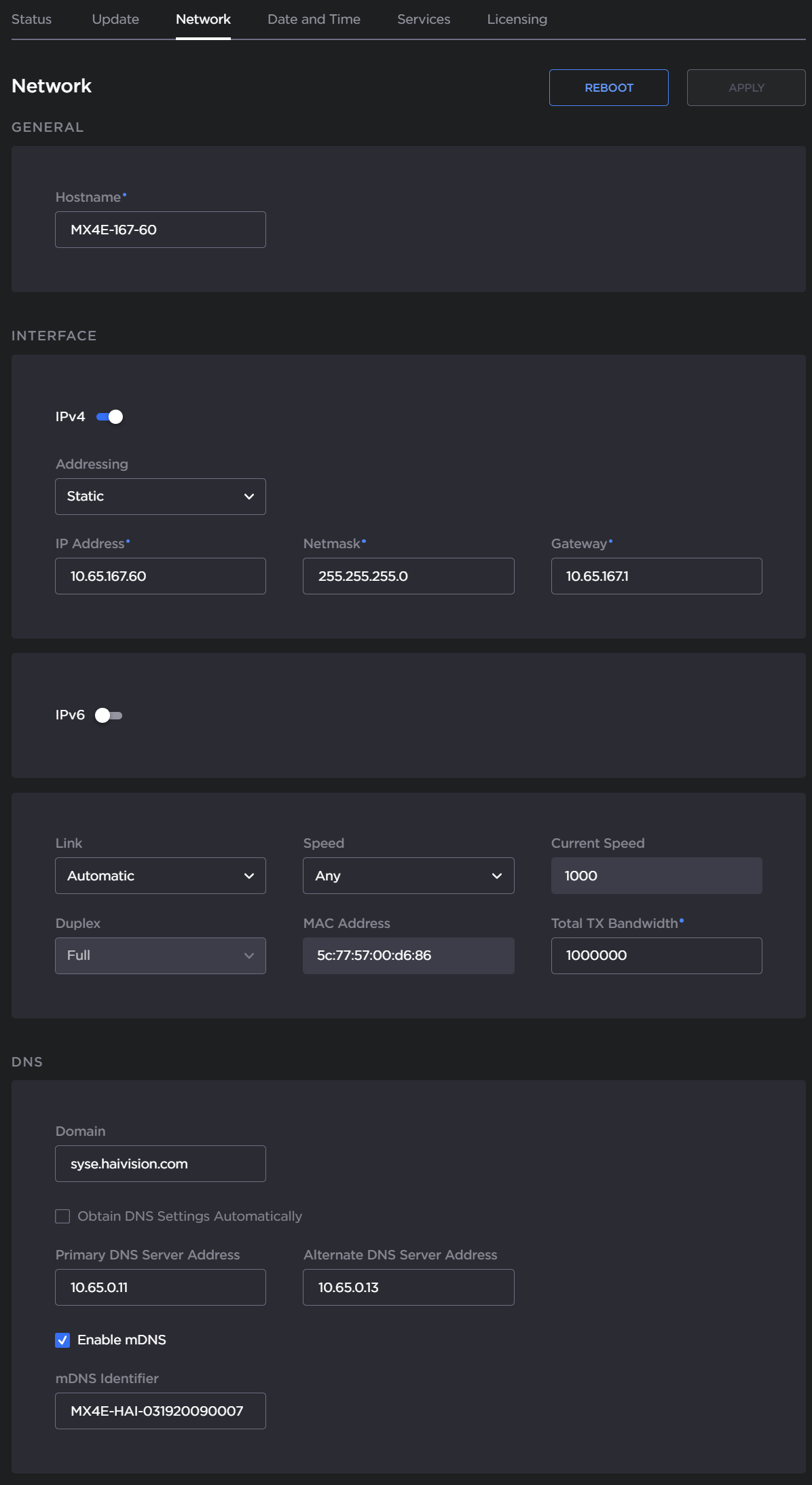
Task: Open the Services tab
Action: coord(424,19)
